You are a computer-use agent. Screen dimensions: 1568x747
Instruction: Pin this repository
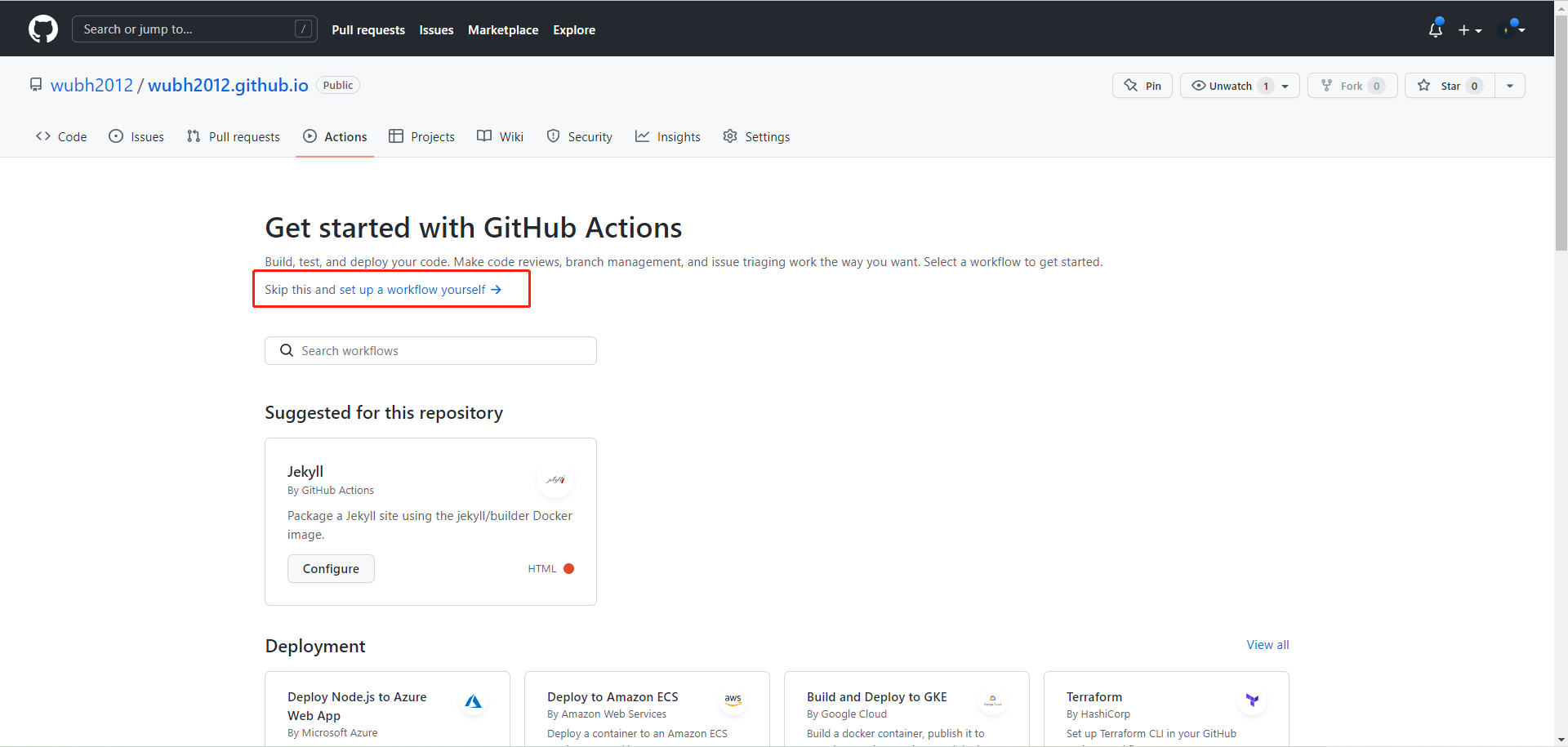1142,86
